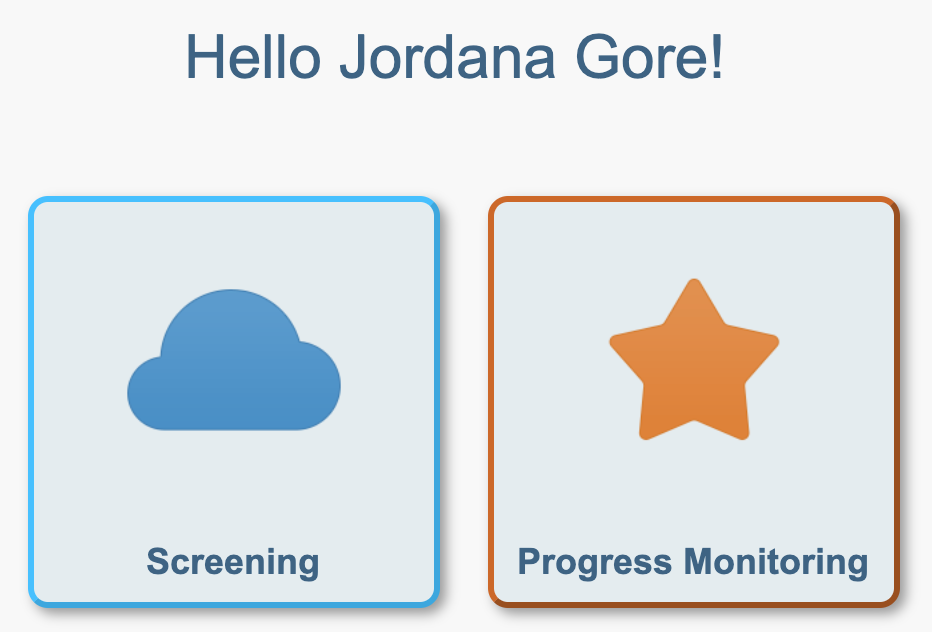Click the orange star icon

point(694,360)
